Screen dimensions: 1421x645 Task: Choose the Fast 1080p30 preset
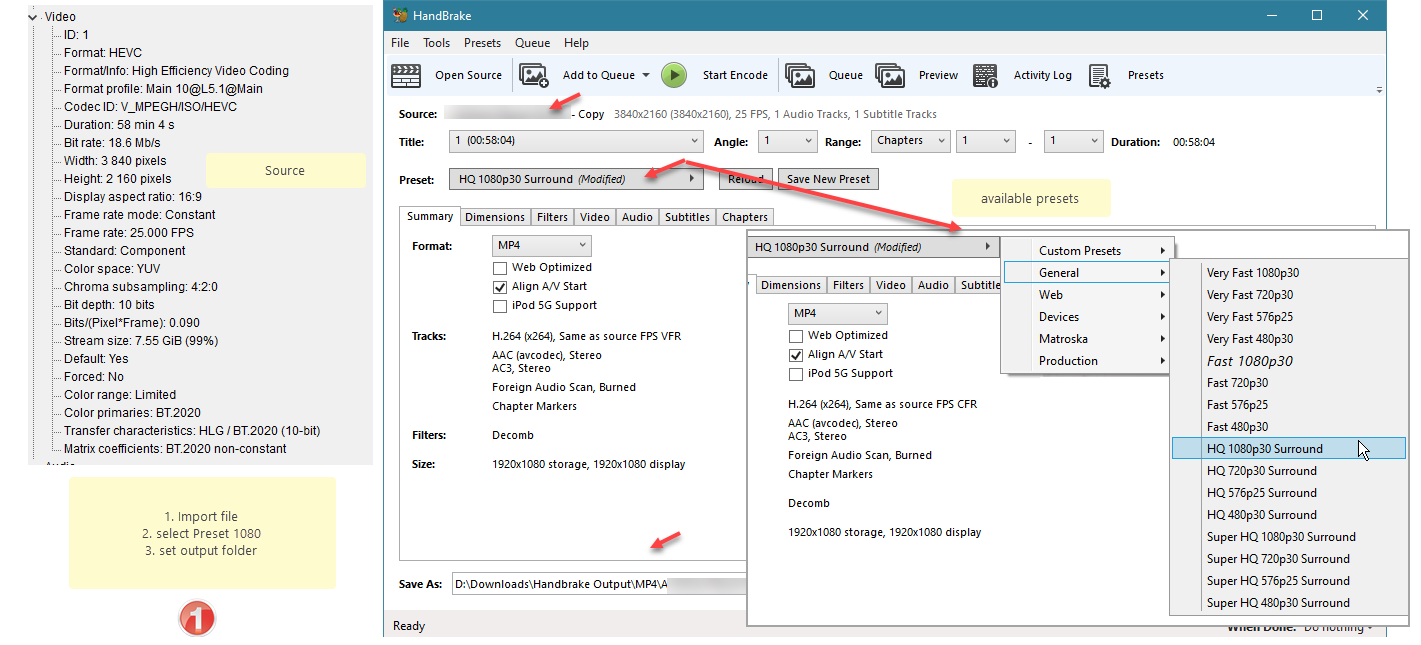[x=1288, y=361]
